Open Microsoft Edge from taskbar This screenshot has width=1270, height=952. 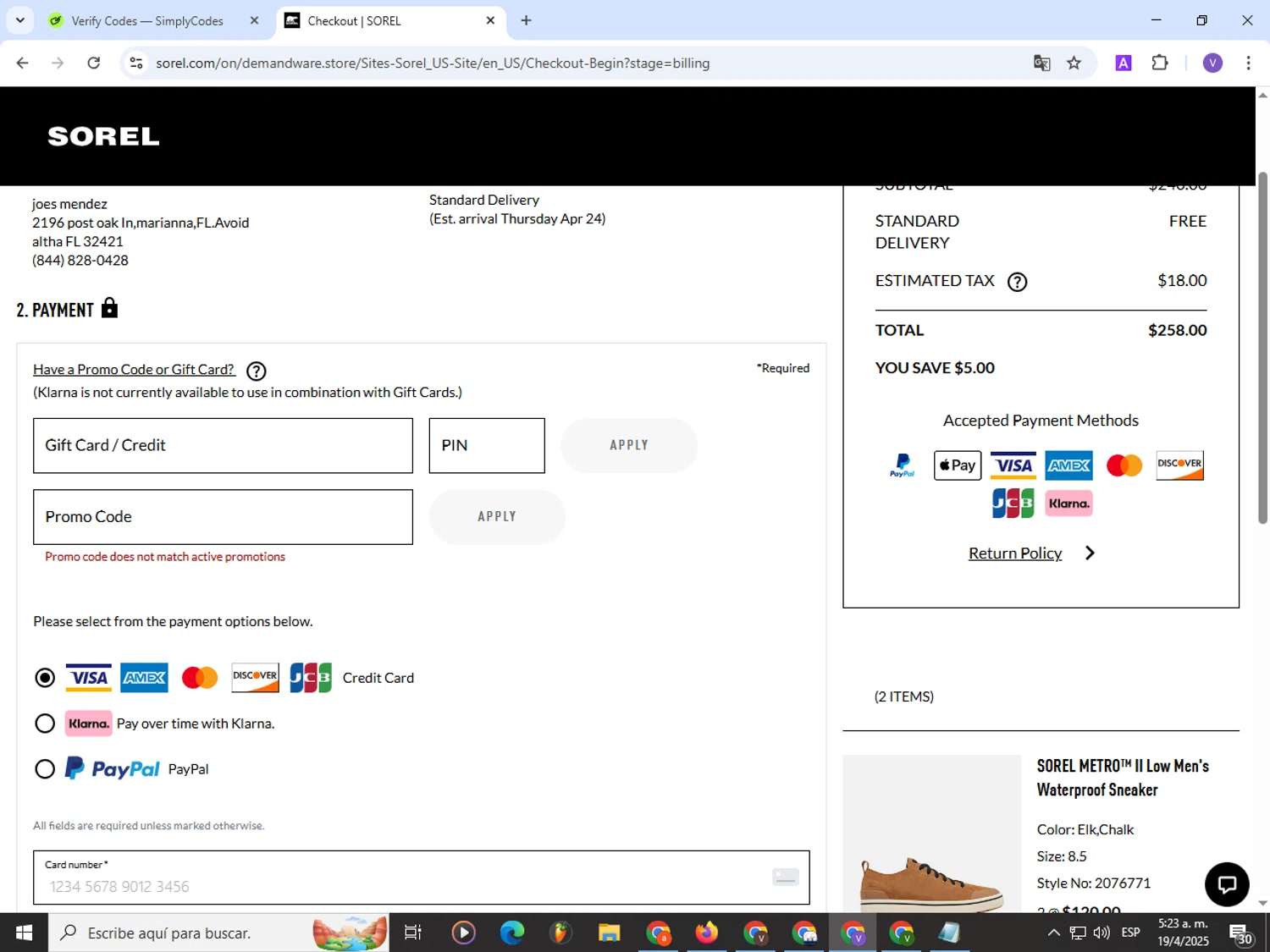[x=512, y=933]
